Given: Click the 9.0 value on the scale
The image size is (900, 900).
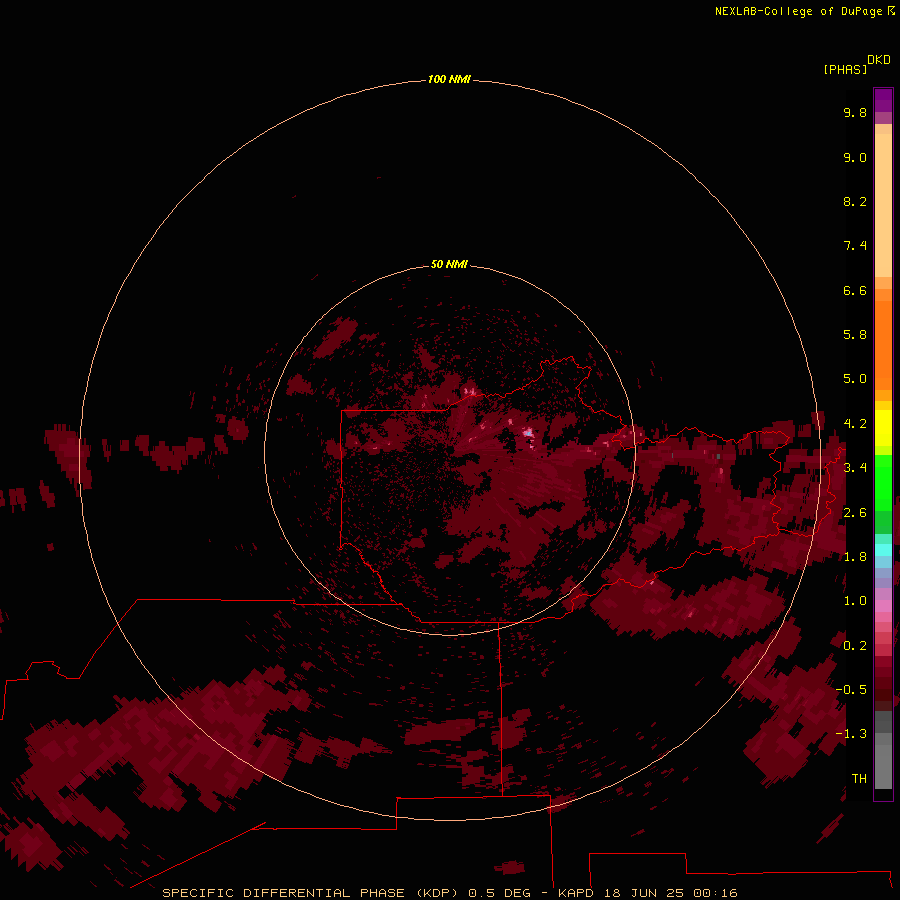Looking at the screenshot, I should pos(855,157).
